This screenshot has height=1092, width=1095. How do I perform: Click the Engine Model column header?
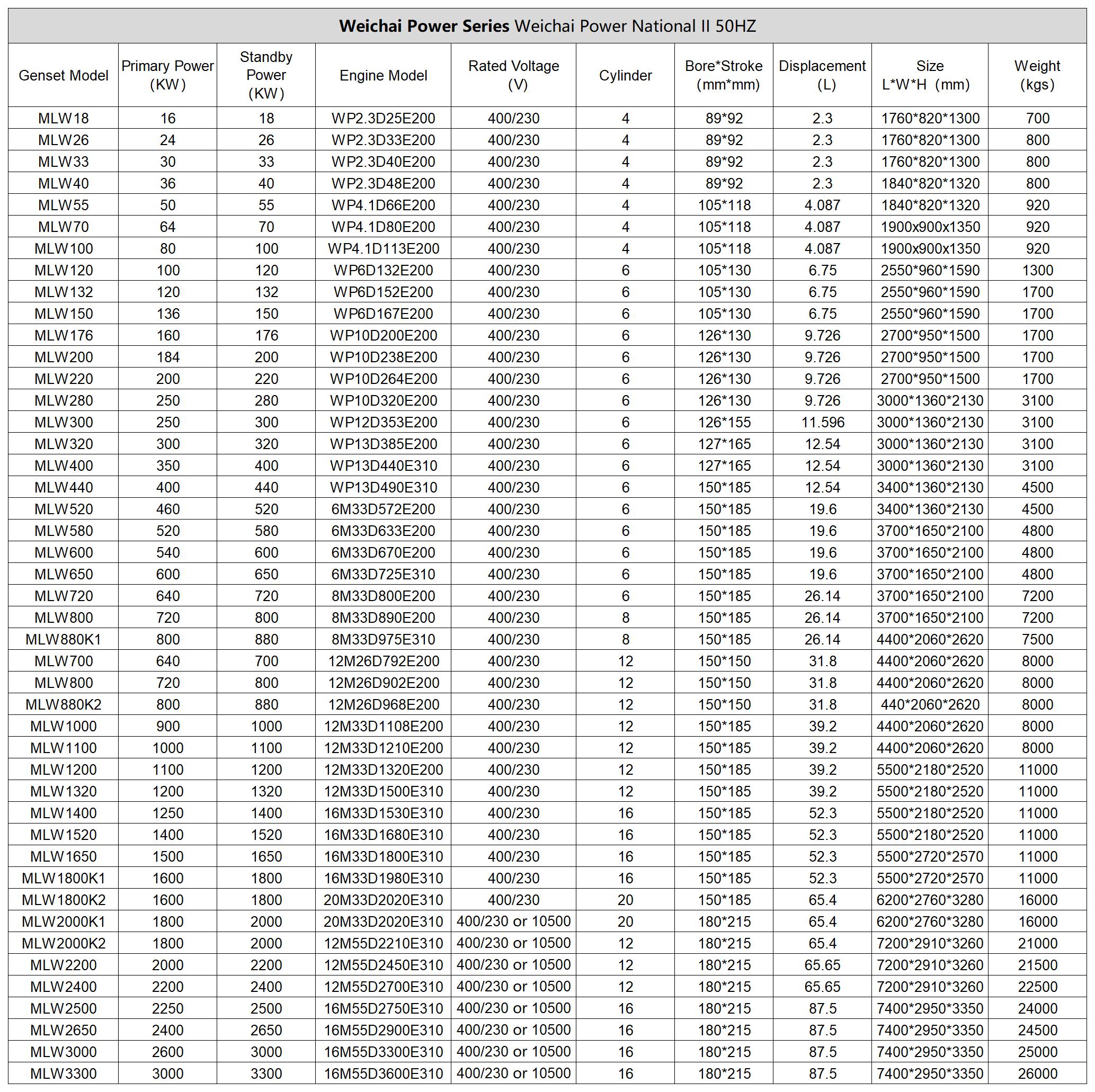click(384, 75)
